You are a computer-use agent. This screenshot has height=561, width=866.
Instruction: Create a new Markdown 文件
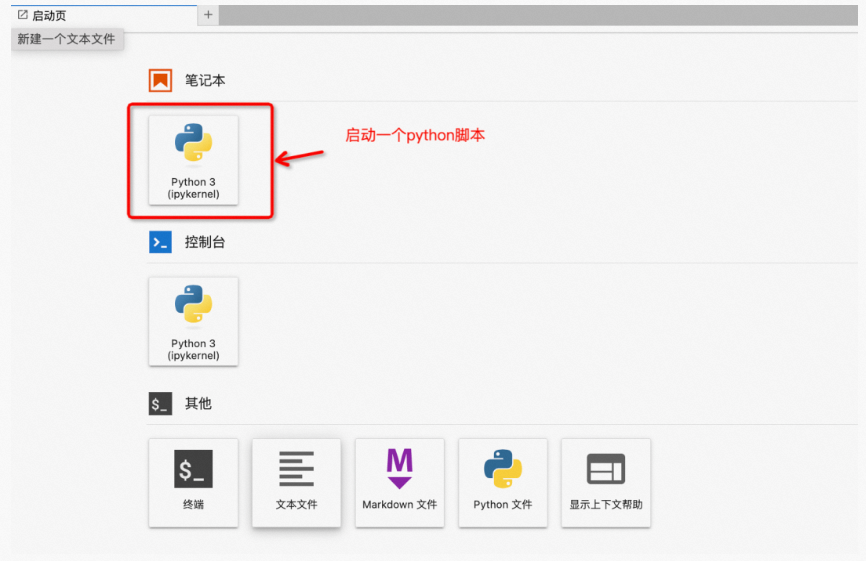pyautogui.click(x=399, y=483)
